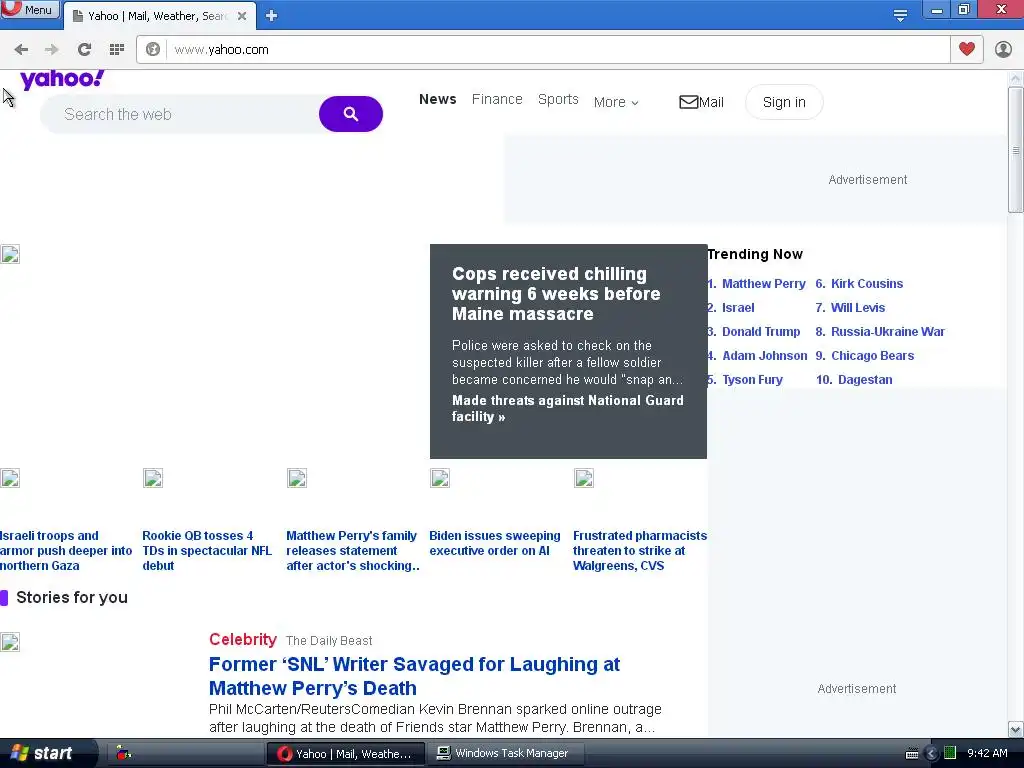Click the Sign in button
Screen dimensions: 1024x768
pos(784,103)
